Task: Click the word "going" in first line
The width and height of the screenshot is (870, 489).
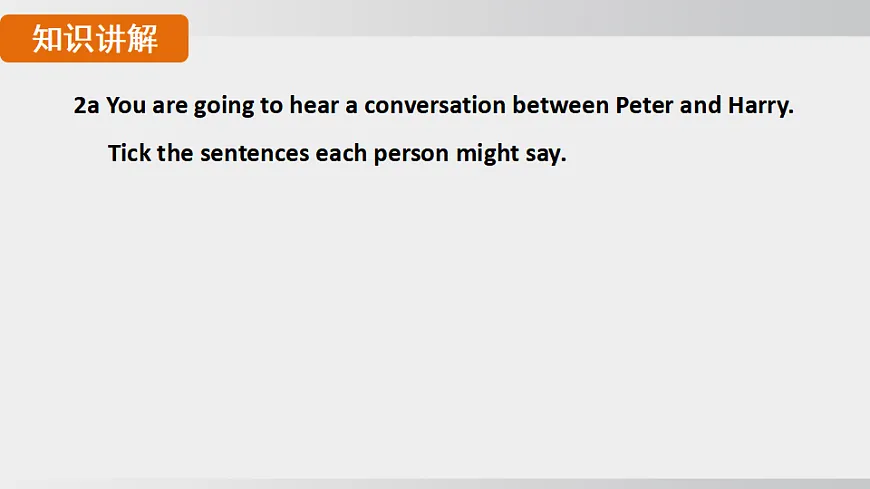Action: [224, 106]
